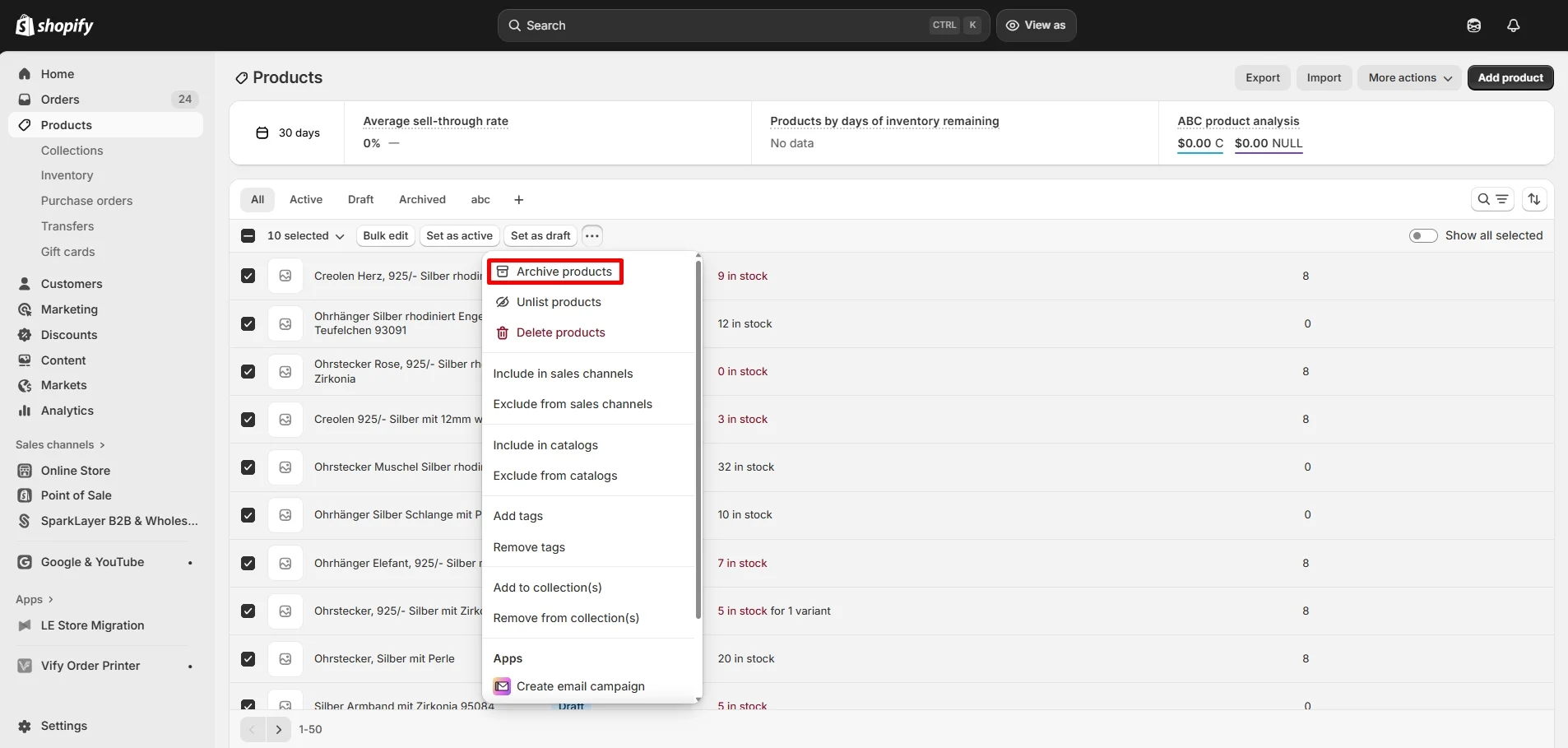Viewport: 1568px width, 748px height.
Task: Click thumbnail of Ohrstecker, Silber mit Perle
Action: (285, 658)
